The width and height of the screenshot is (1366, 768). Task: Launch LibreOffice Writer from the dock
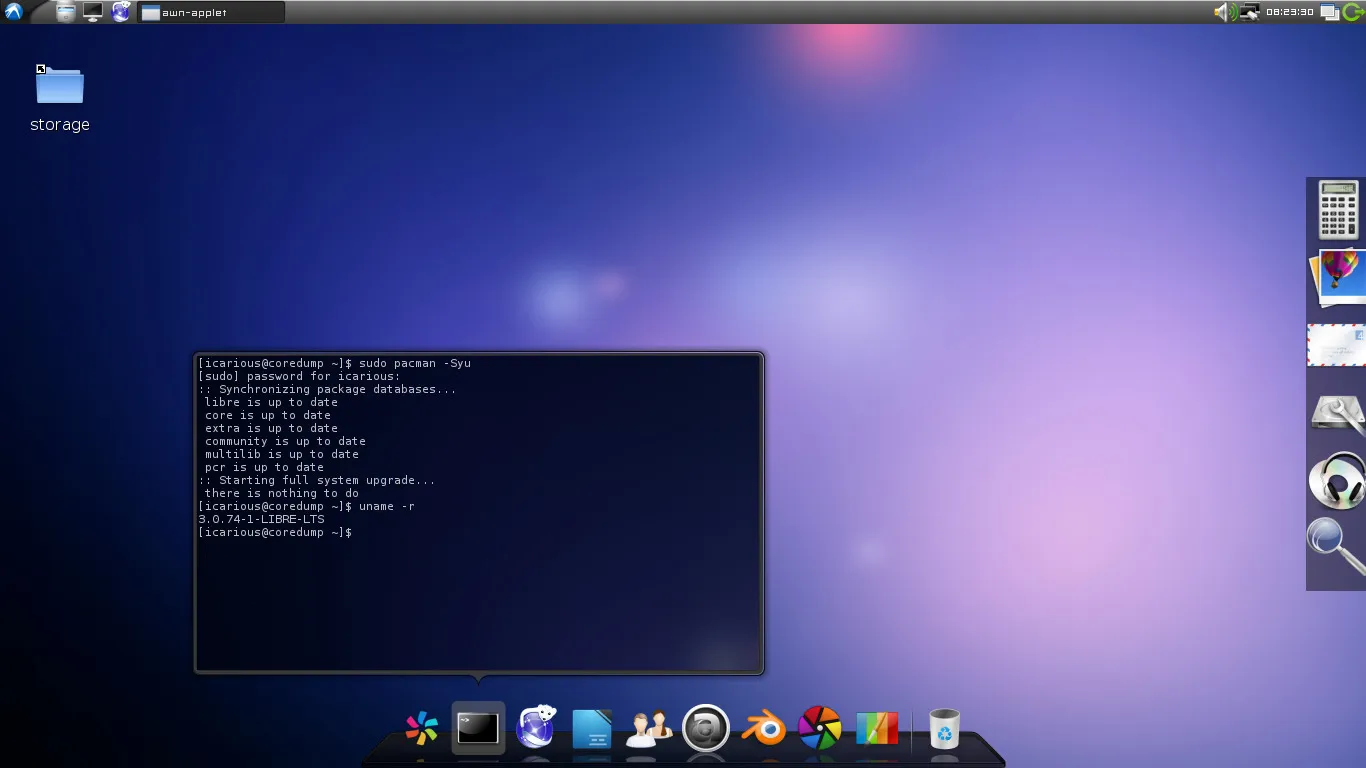pos(591,729)
